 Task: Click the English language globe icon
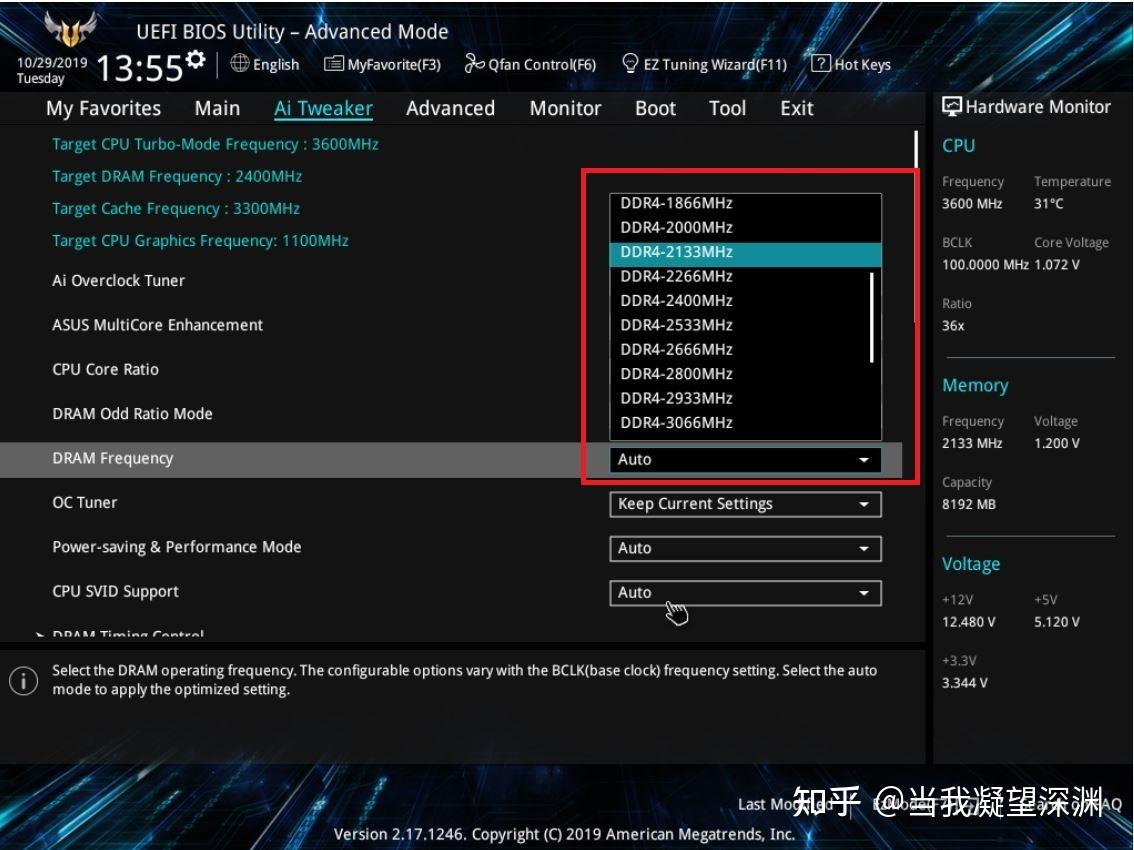click(x=238, y=63)
